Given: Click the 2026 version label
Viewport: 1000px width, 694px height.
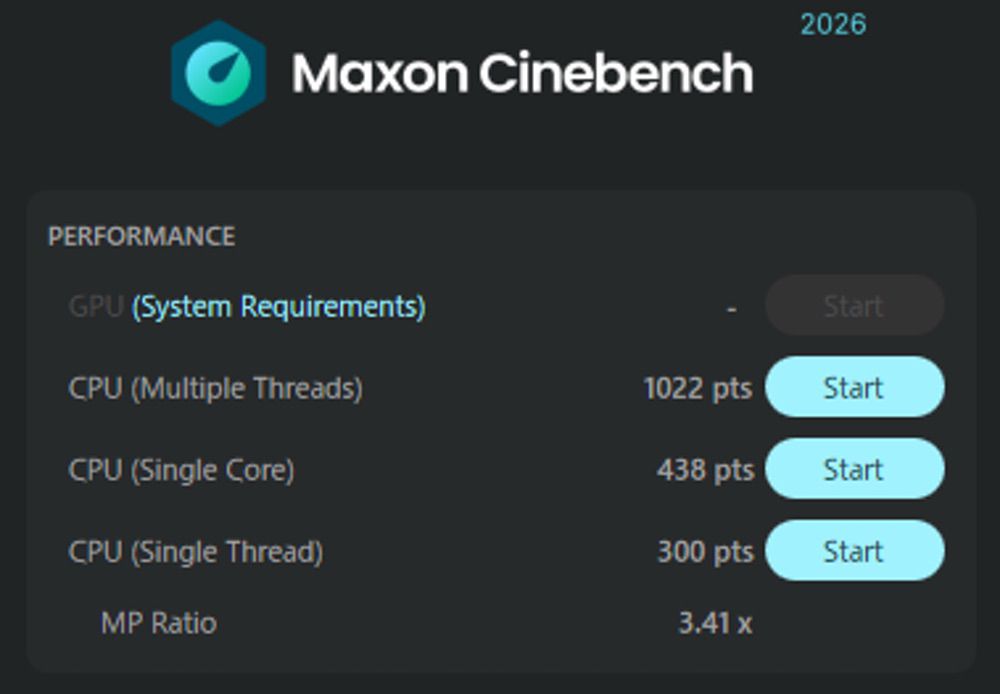Looking at the screenshot, I should [834, 25].
